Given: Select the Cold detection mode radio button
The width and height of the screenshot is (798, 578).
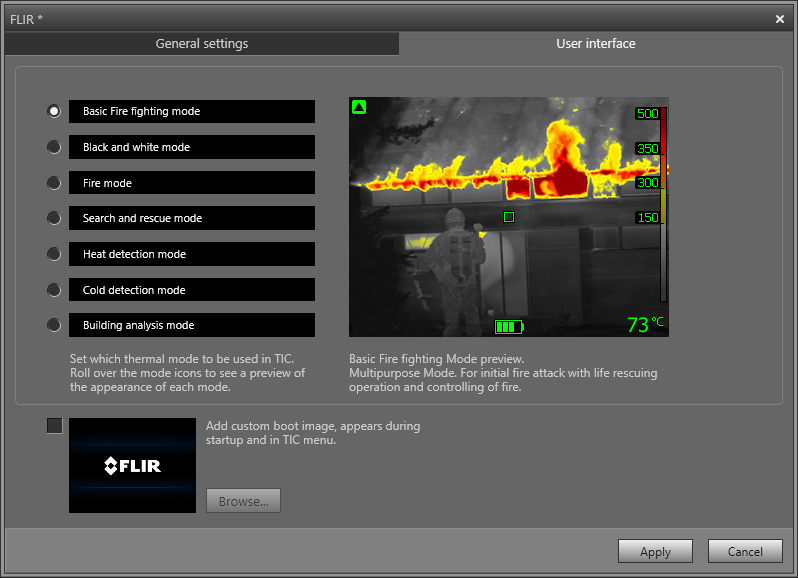Looking at the screenshot, I should point(54,290).
